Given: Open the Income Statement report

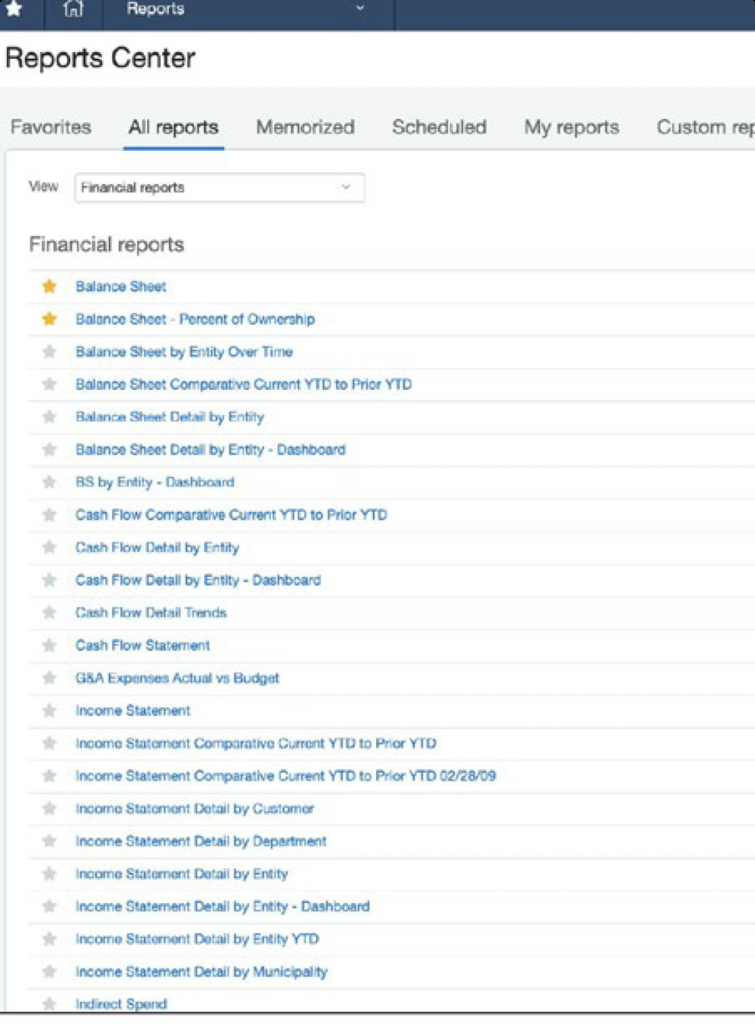Looking at the screenshot, I should (x=133, y=711).
